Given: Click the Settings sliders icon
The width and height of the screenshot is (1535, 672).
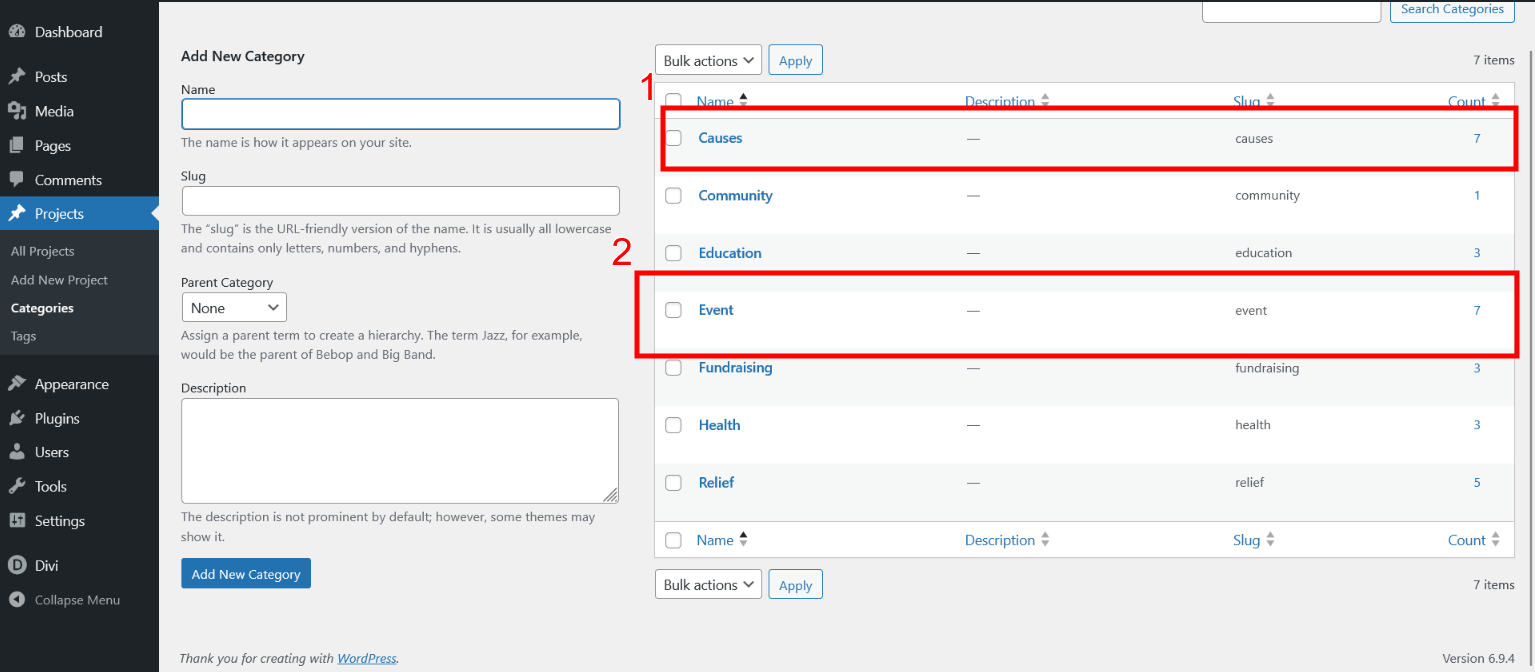Looking at the screenshot, I should pyautogui.click(x=16, y=521).
